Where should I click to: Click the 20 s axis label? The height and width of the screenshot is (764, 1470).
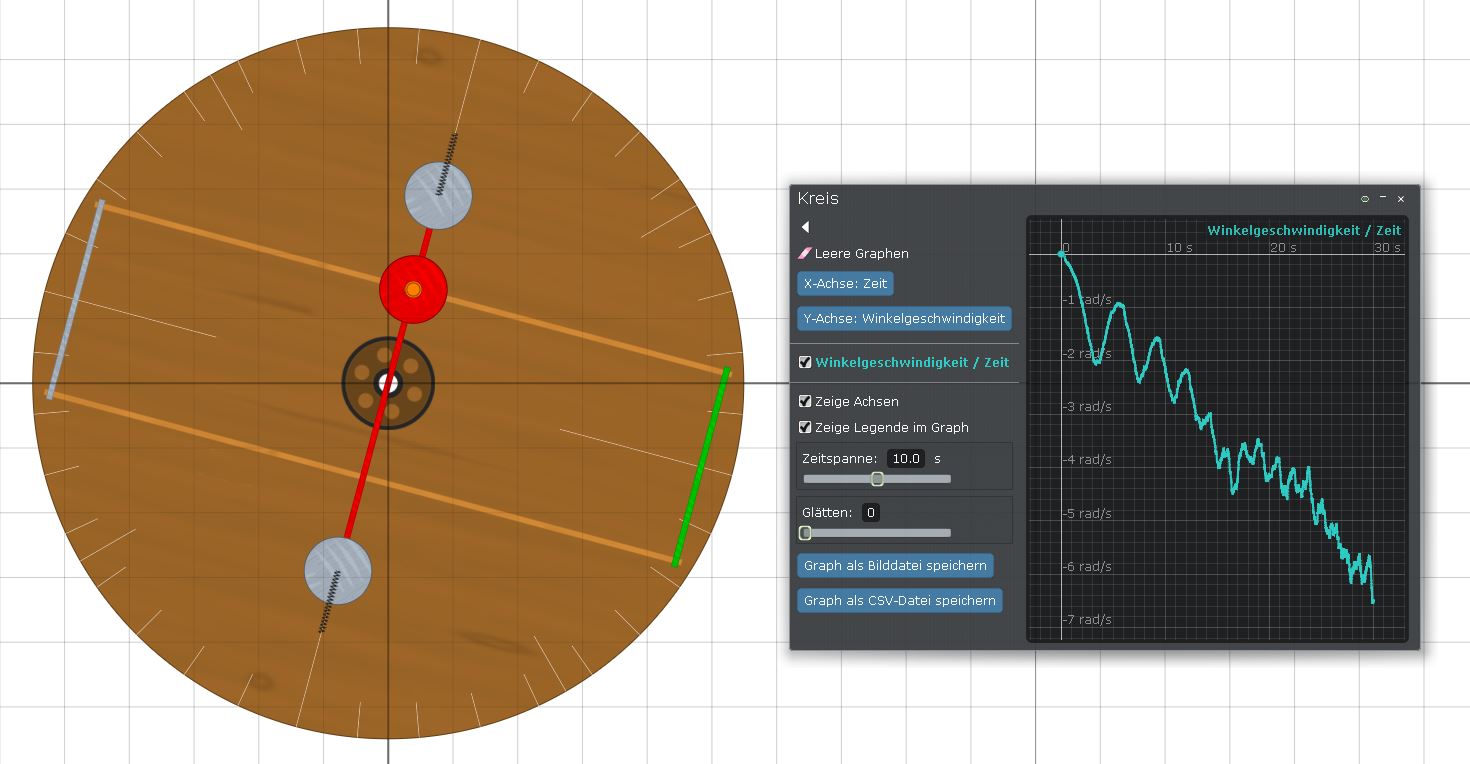tap(1282, 248)
